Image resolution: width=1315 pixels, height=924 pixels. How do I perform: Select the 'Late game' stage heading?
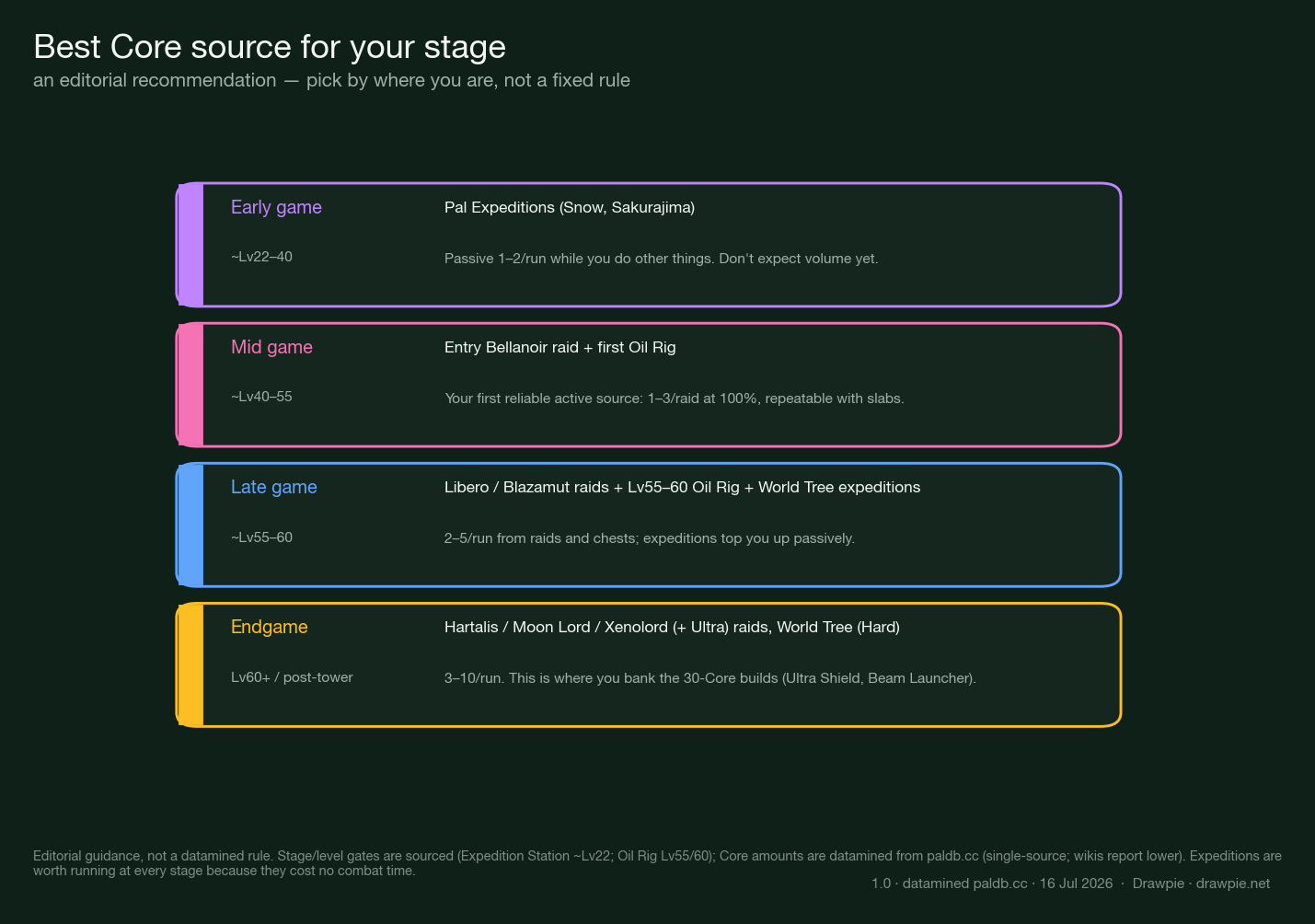pos(274,487)
